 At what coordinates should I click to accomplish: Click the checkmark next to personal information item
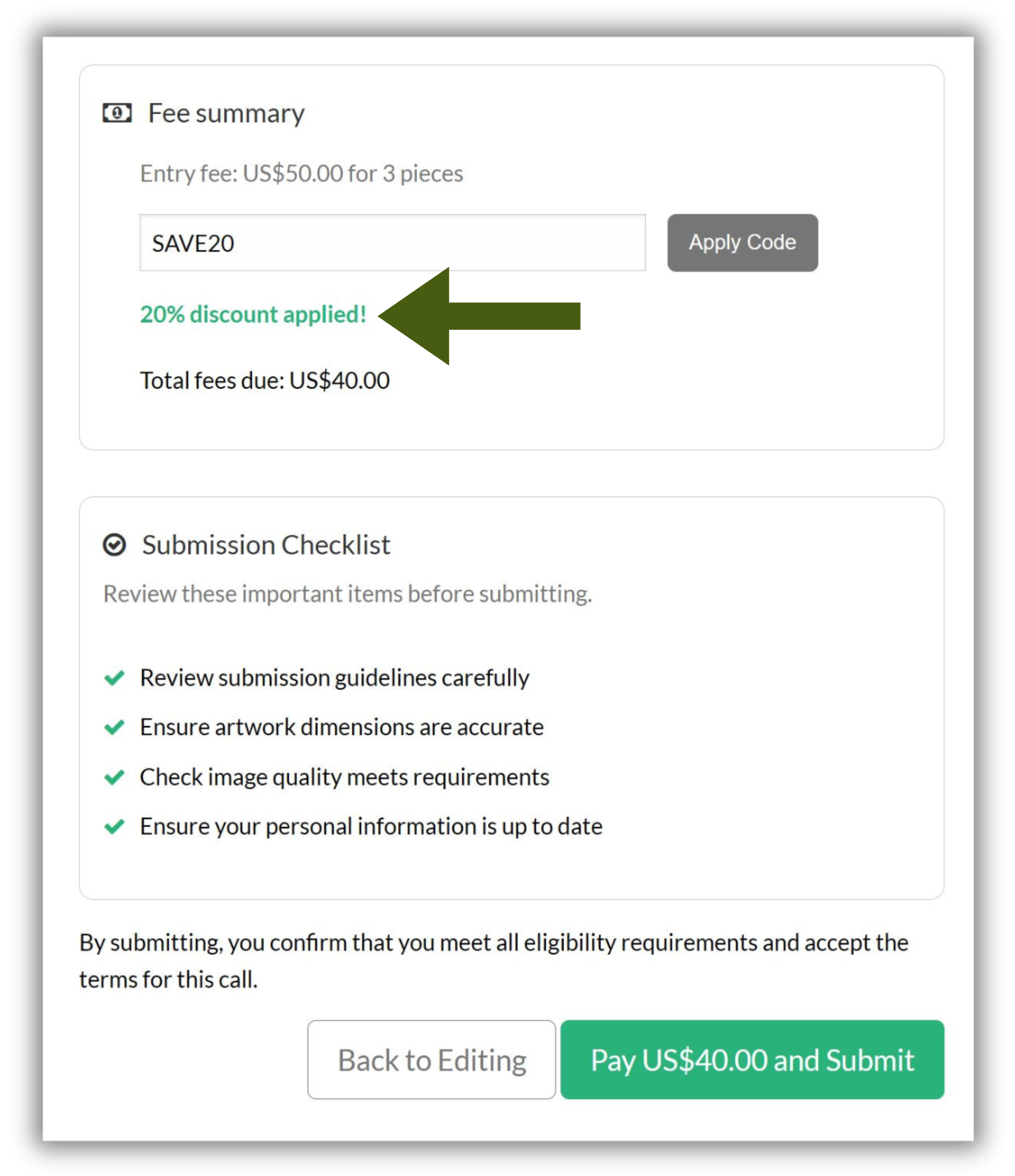(x=114, y=826)
